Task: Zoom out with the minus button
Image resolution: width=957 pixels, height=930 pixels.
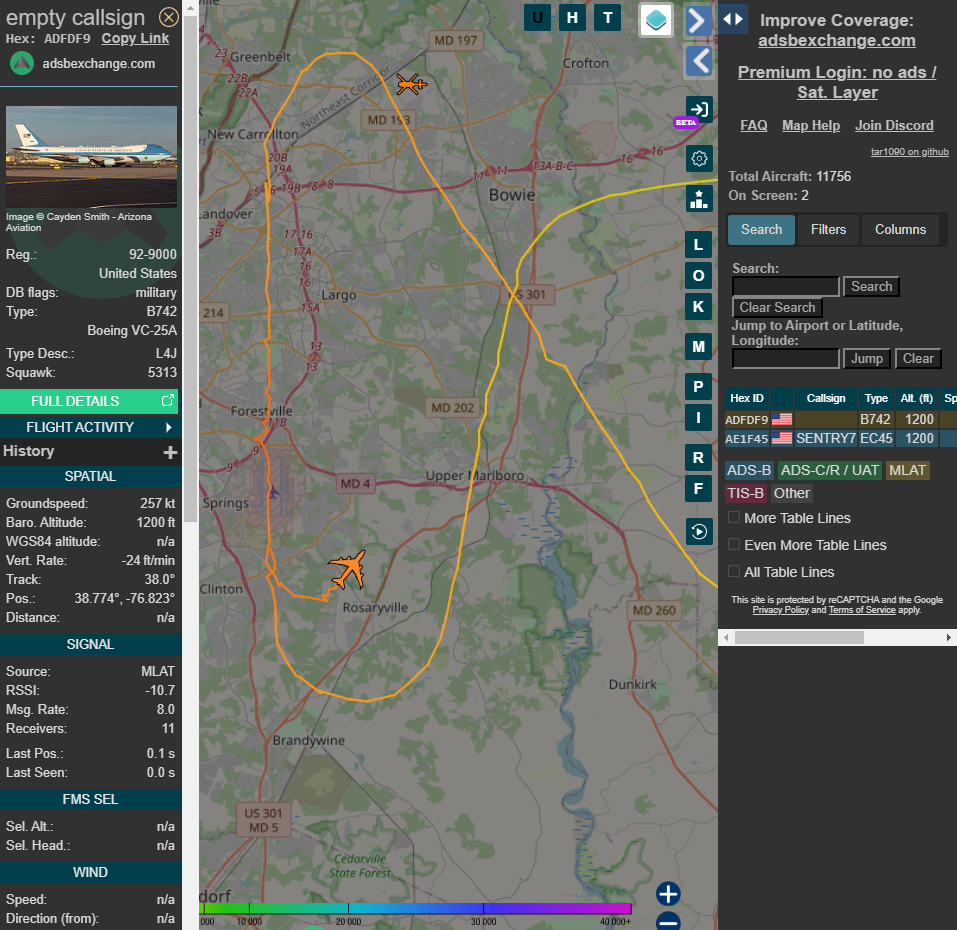Action: (x=668, y=921)
